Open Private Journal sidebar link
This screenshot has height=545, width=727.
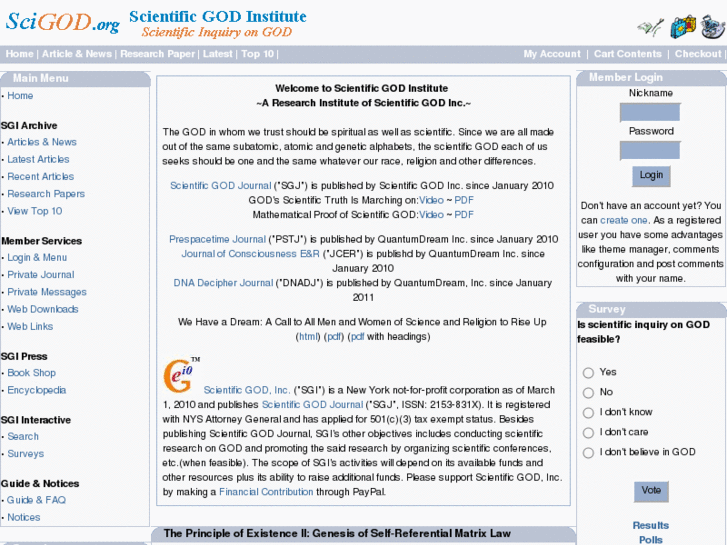pyautogui.click(x=41, y=275)
